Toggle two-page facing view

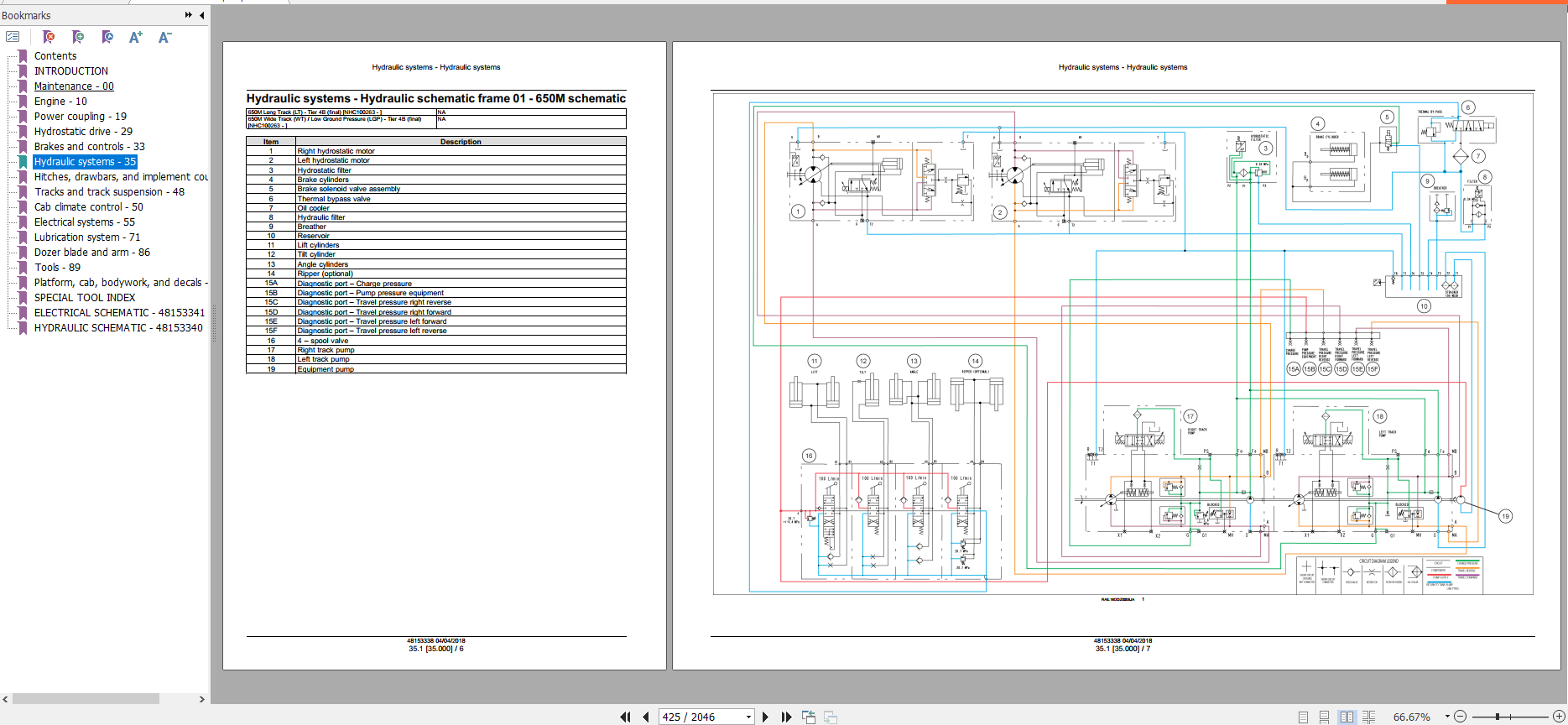(1347, 717)
